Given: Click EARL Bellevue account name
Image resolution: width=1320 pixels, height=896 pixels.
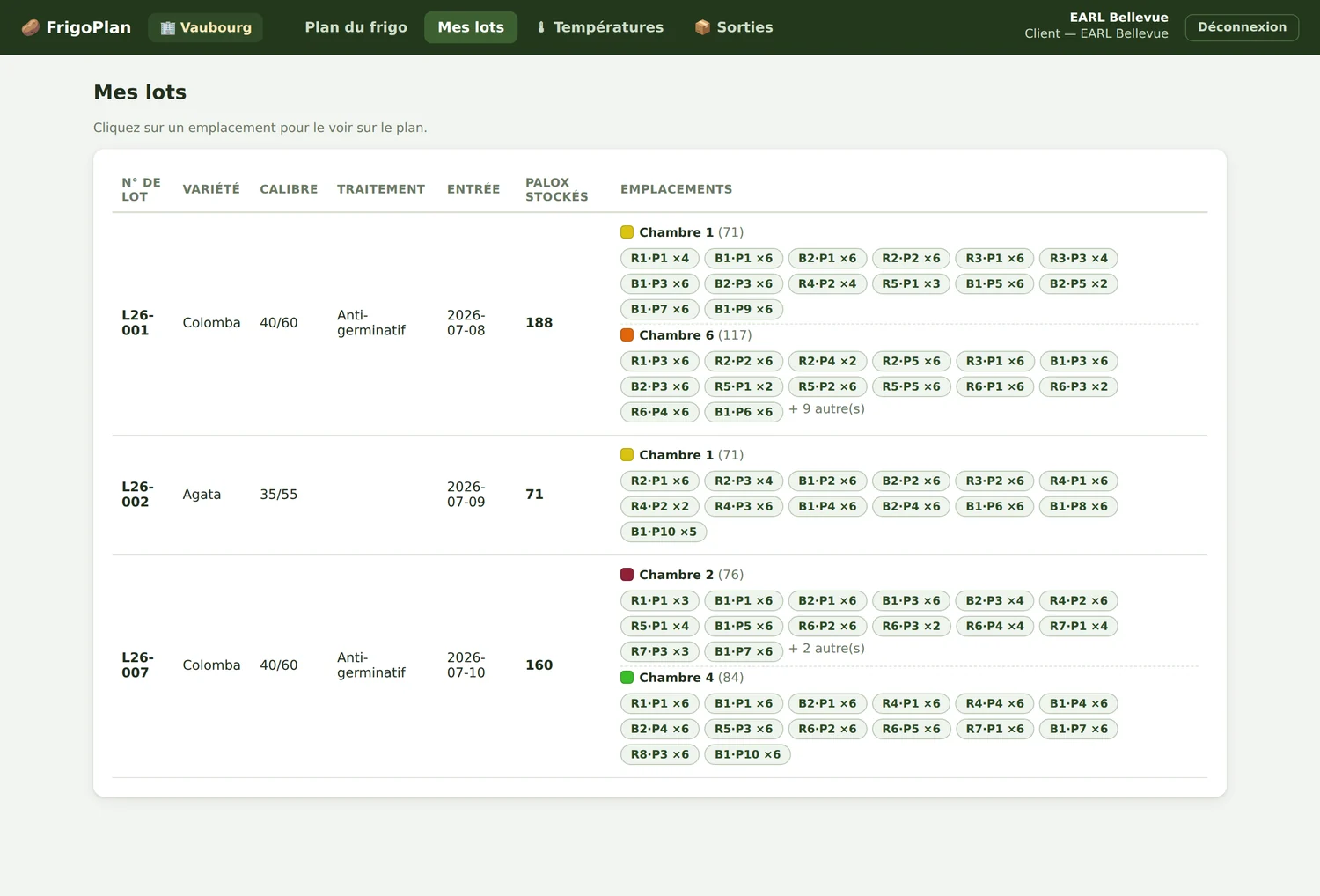Looking at the screenshot, I should [1118, 18].
